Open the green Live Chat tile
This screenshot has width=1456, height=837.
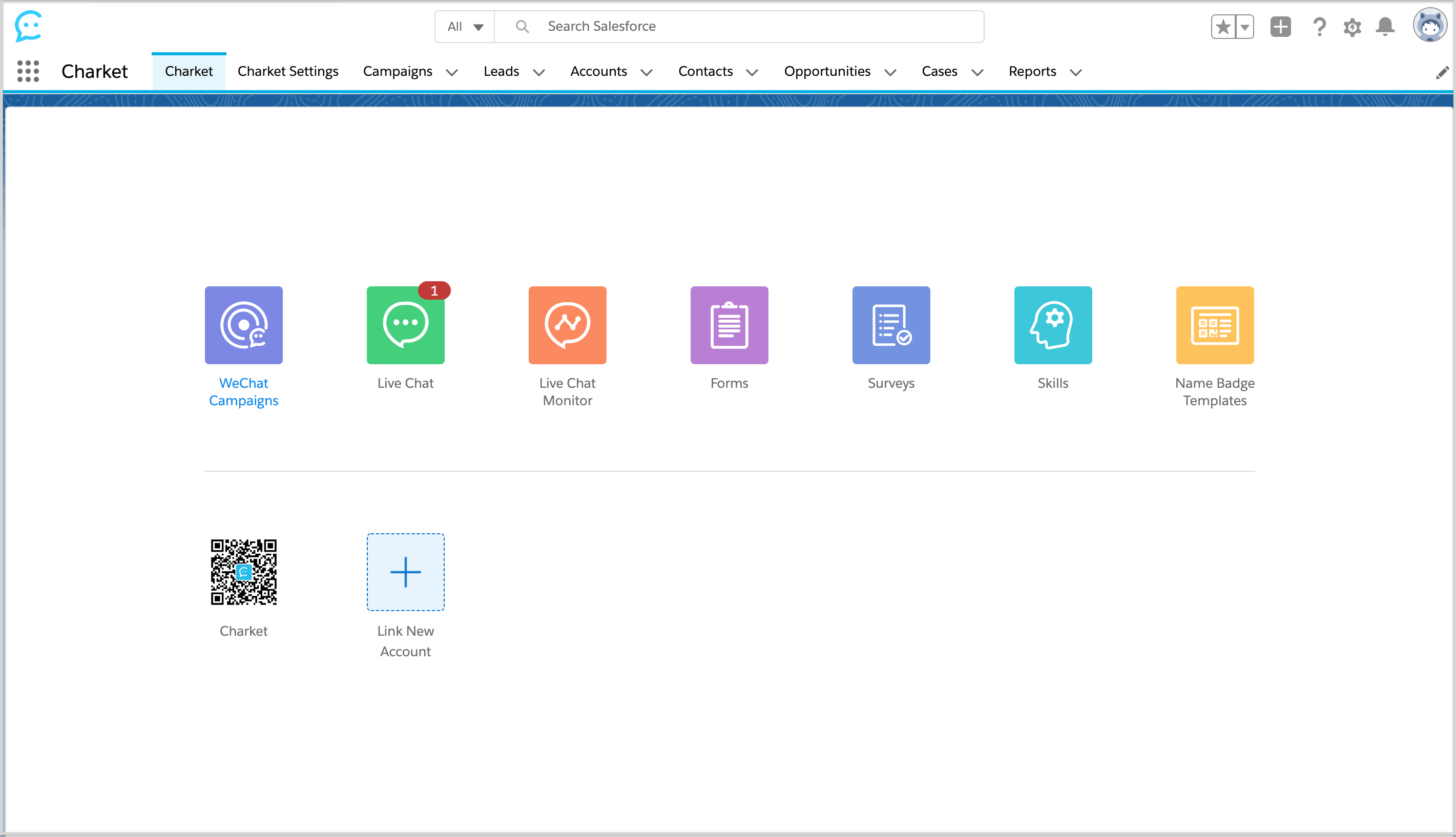[405, 325]
